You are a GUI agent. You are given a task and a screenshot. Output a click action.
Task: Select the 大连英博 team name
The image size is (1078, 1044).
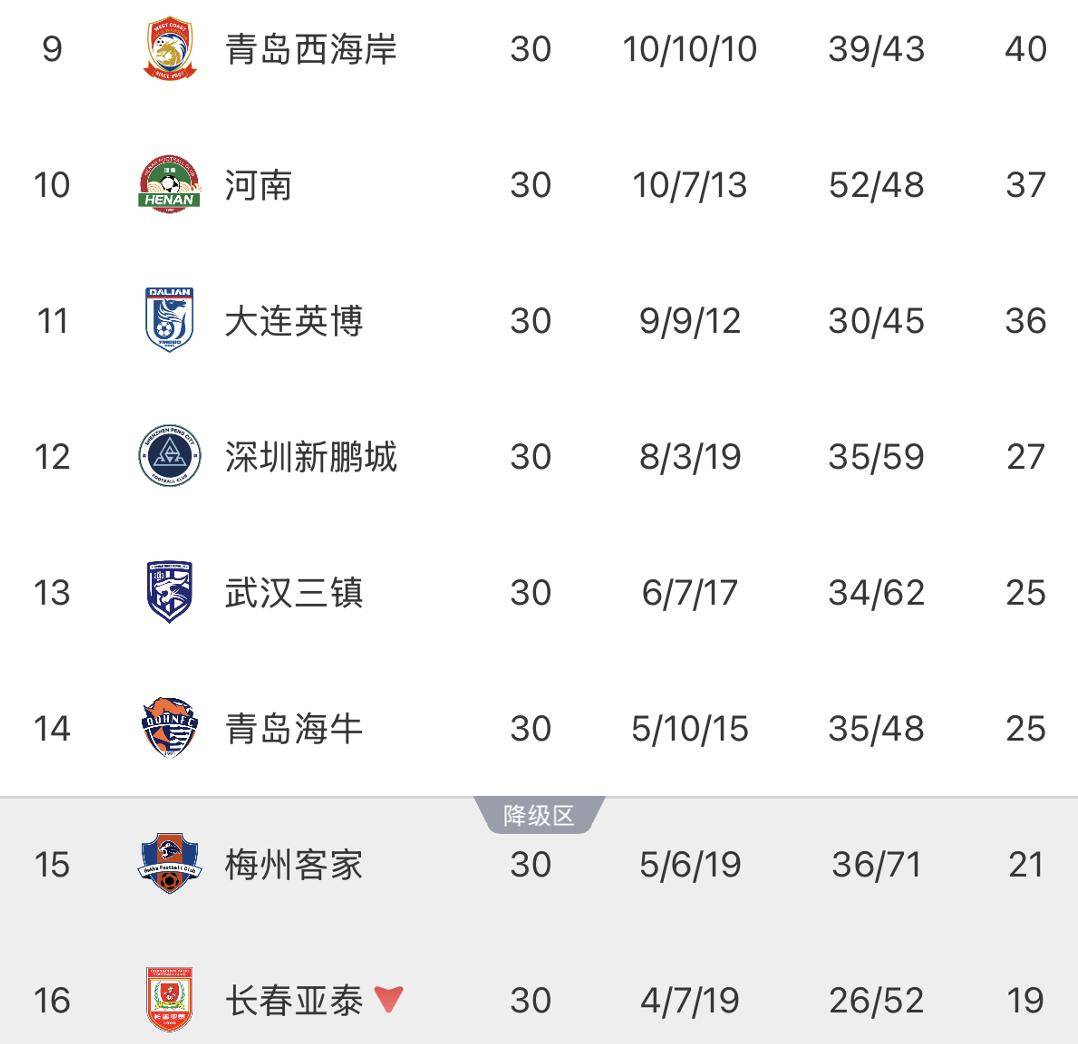[293, 321]
